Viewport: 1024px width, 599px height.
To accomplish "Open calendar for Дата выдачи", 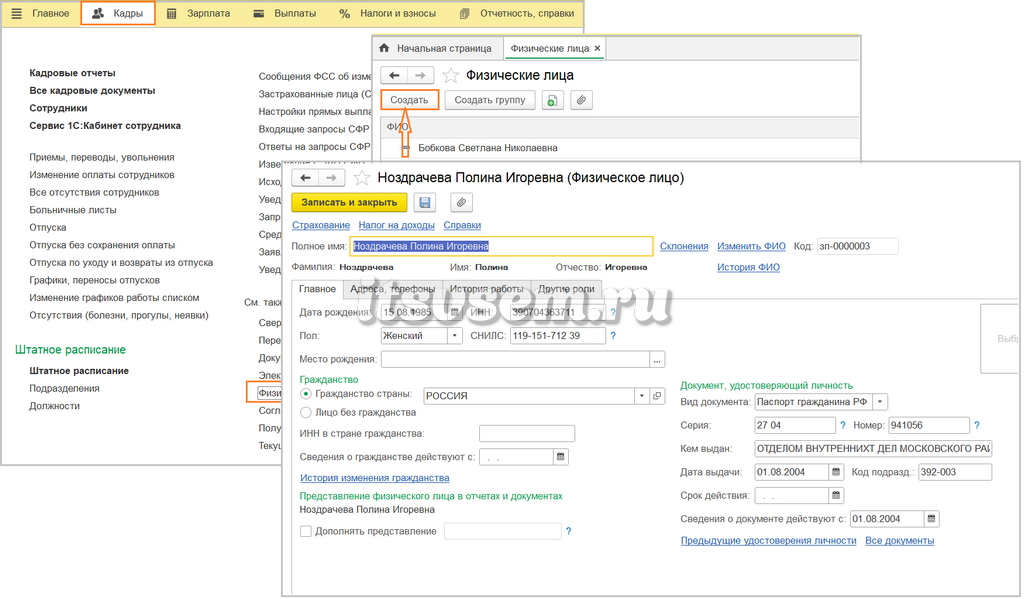I will point(835,472).
